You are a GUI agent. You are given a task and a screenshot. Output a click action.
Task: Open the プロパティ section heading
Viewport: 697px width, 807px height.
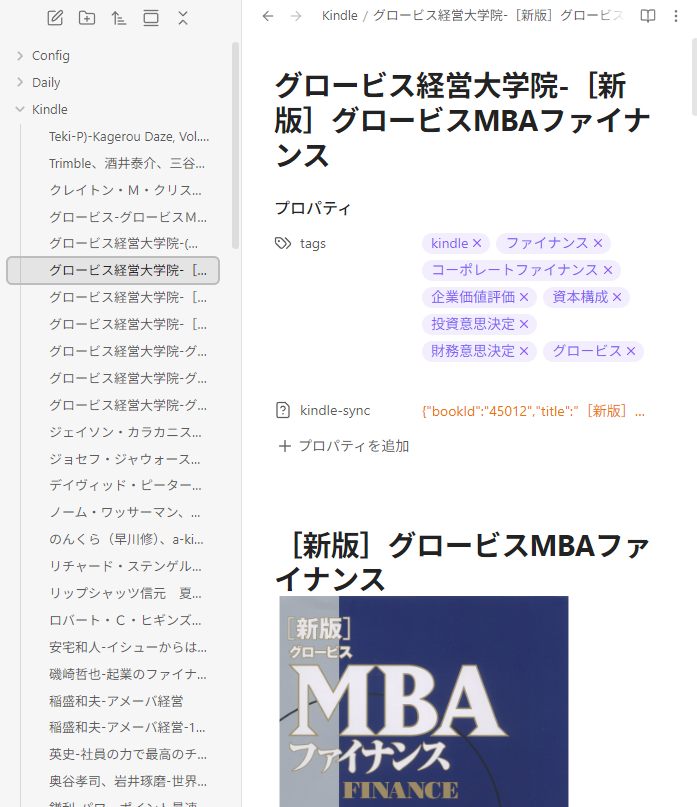[313, 208]
